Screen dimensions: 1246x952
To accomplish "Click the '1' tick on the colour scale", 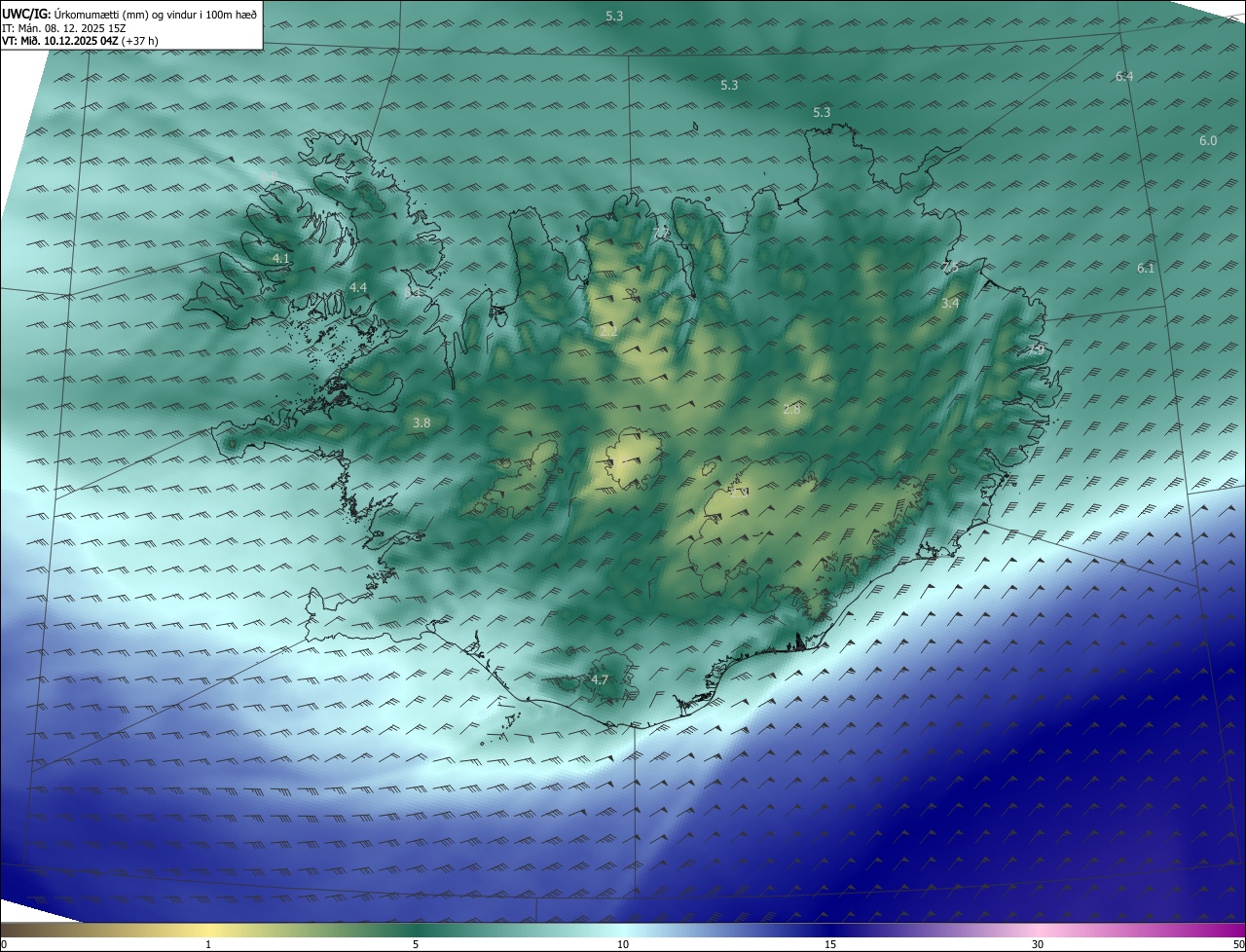I will (208, 944).
